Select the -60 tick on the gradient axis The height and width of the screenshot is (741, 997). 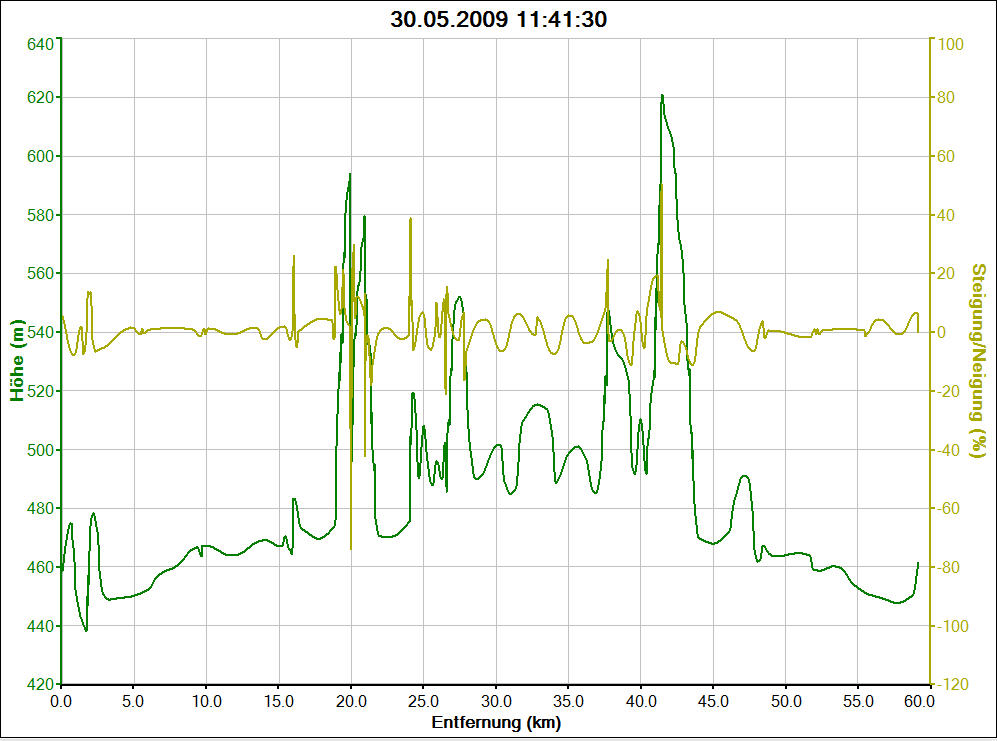point(948,508)
